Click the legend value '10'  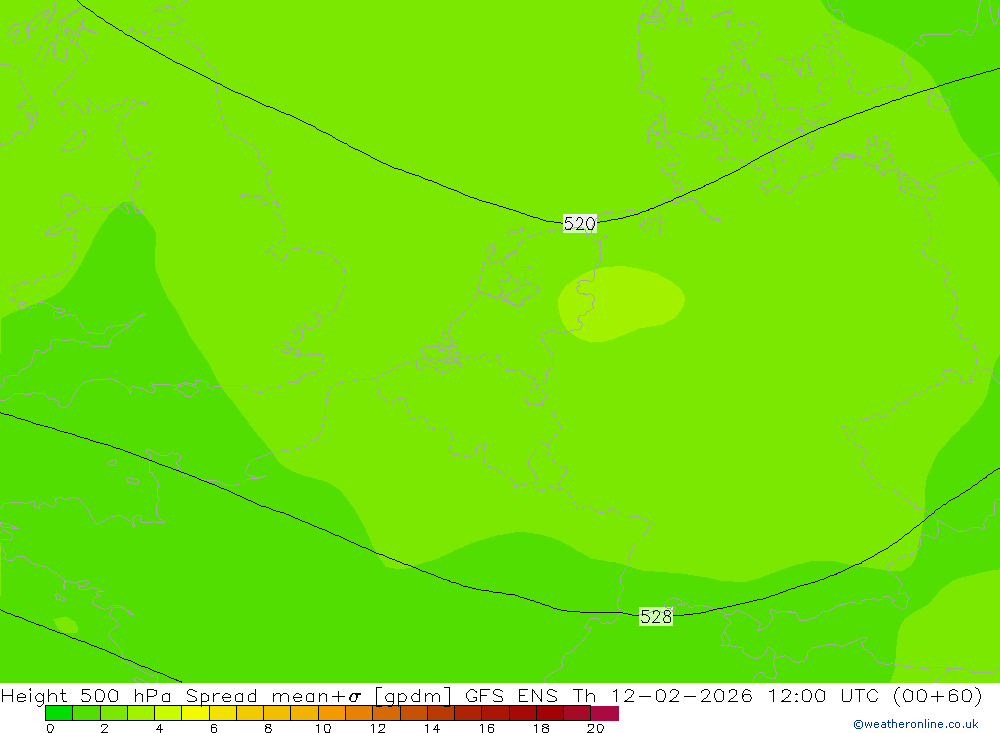(x=323, y=728)
